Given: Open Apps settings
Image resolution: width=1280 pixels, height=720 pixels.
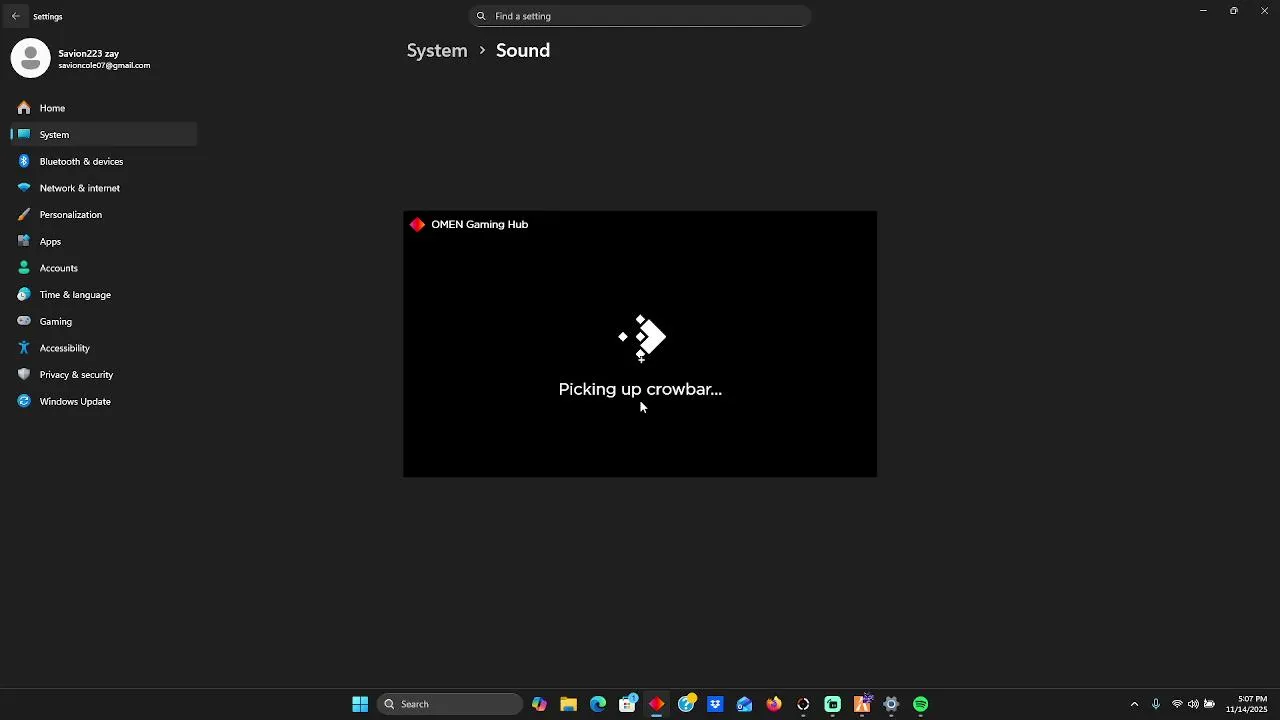Looking at the screenshot, I should pyautogui.click(x=104, y=241).
